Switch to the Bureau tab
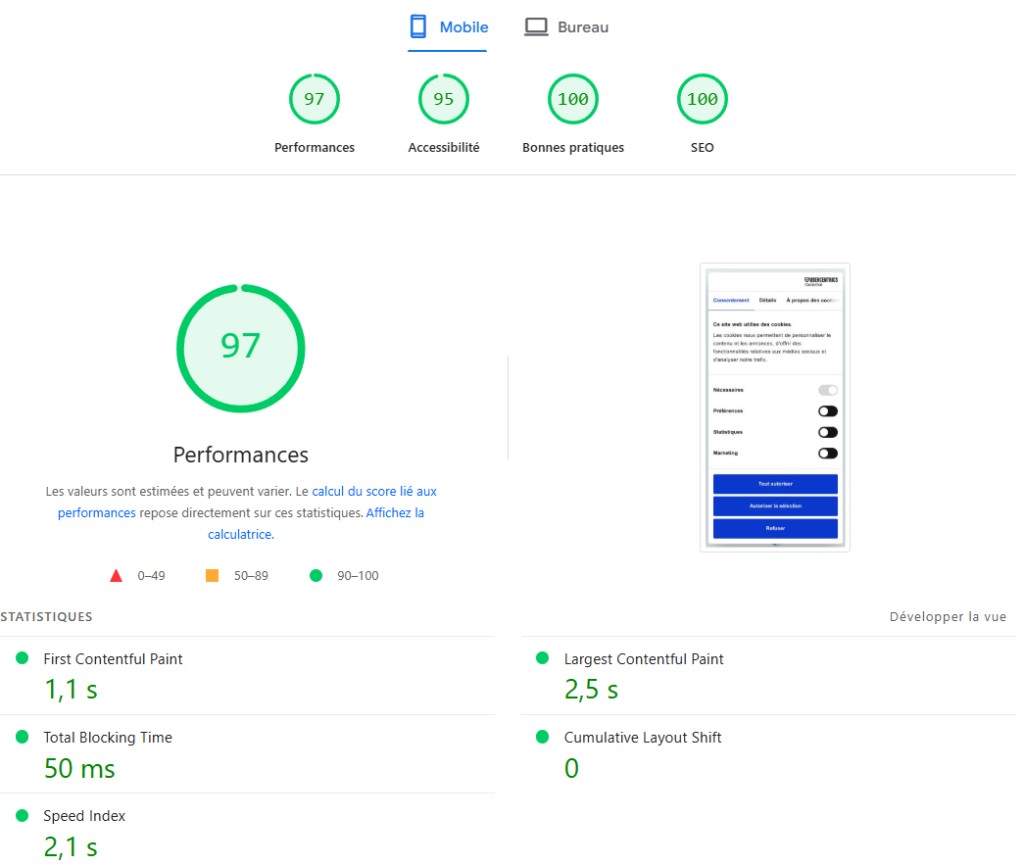1024x866 pixels. tap(583, 27)
